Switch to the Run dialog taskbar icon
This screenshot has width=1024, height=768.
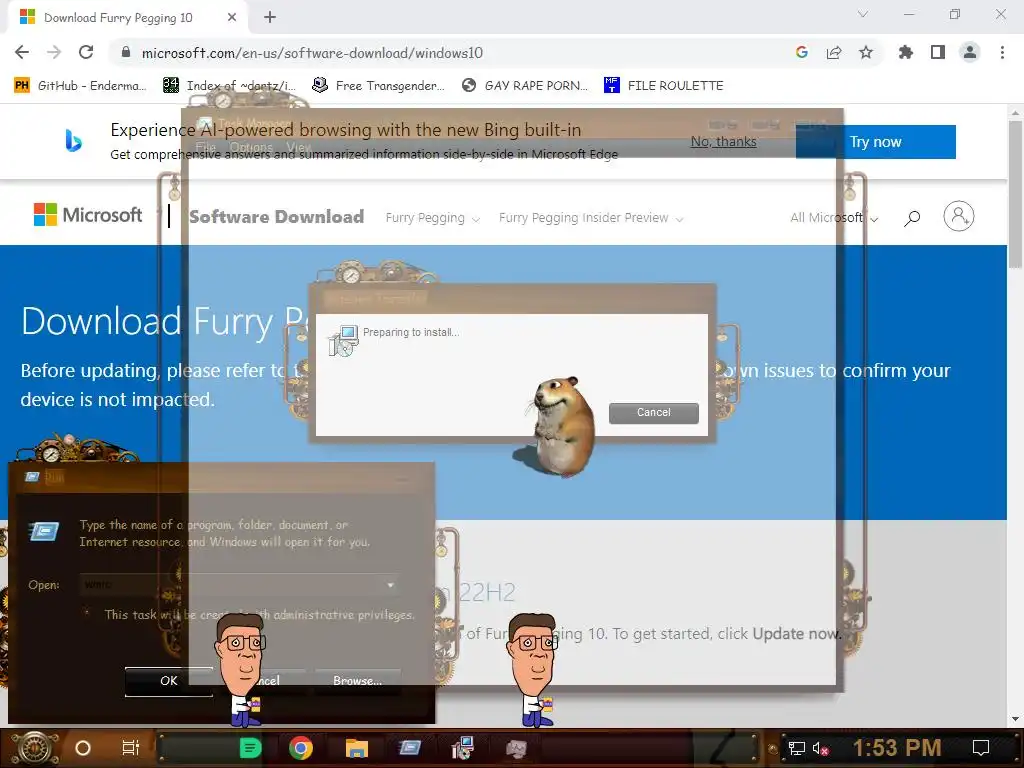click(409, 748)
